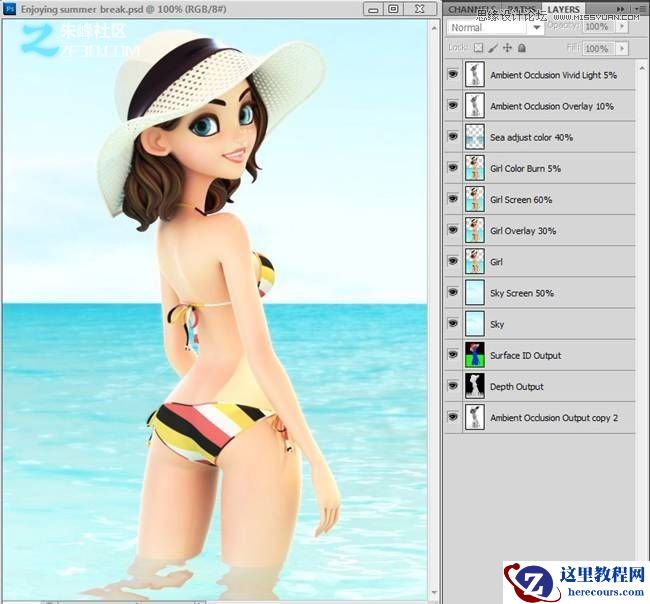Minimize the Enjoying summer break.psd window

373,9
